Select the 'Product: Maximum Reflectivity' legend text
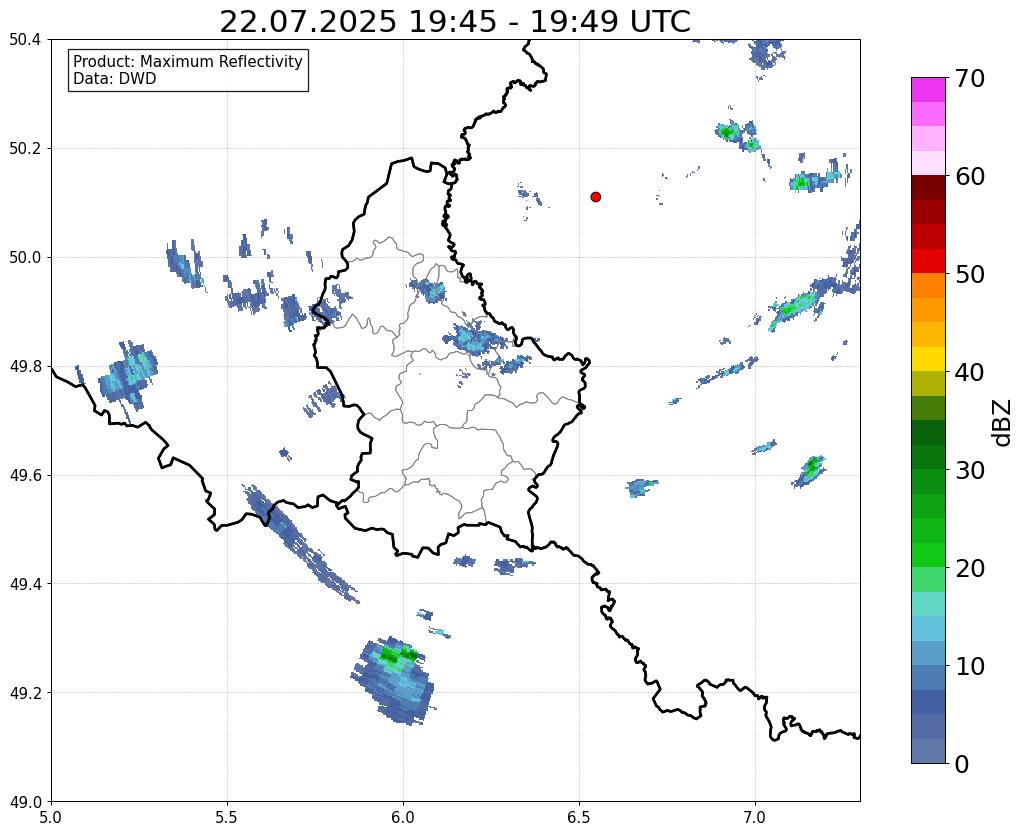 pyautogui.click(x=188, y=61)
